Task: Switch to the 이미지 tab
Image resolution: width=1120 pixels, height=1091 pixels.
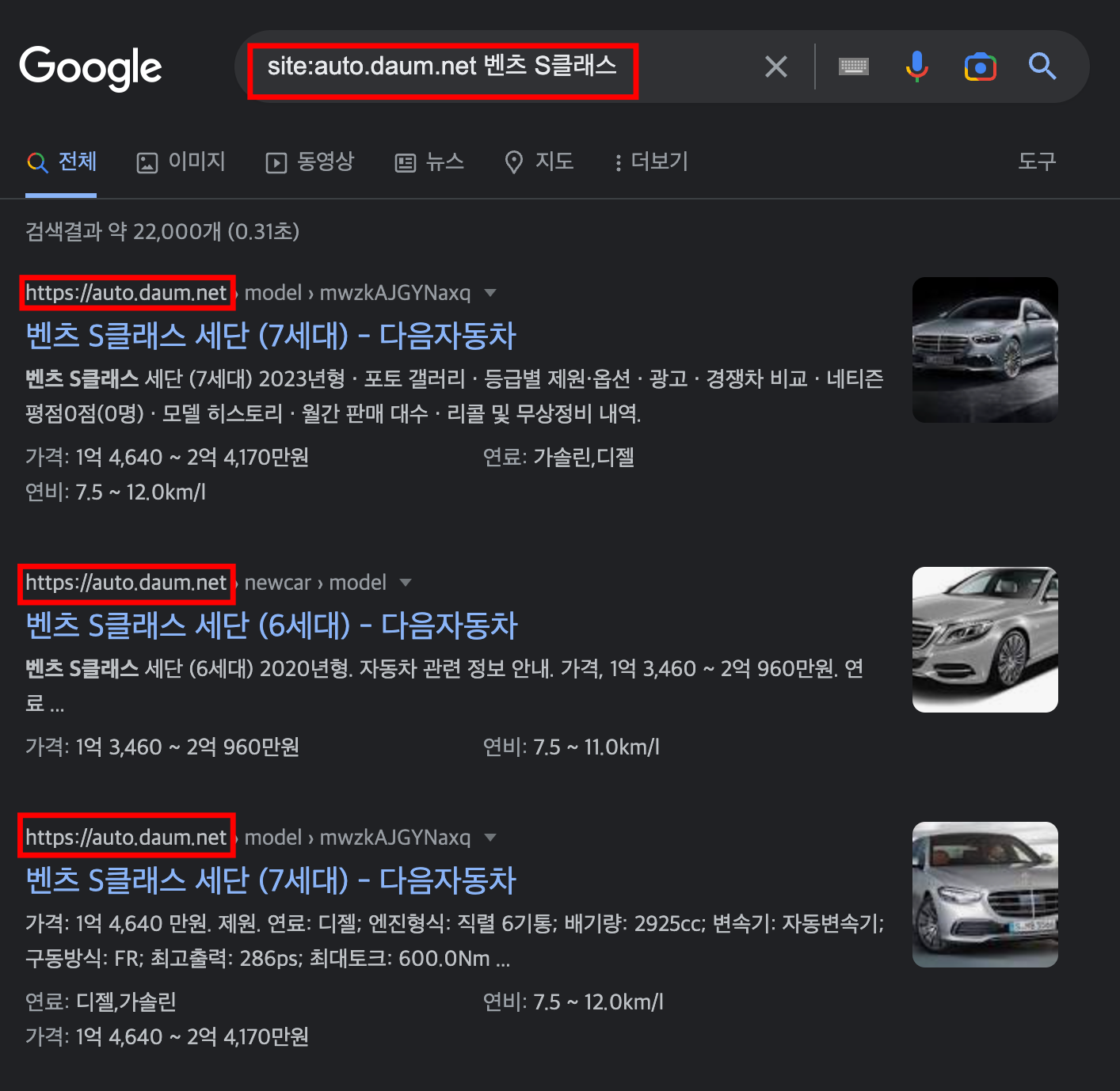Action: [x=181, y=162]
